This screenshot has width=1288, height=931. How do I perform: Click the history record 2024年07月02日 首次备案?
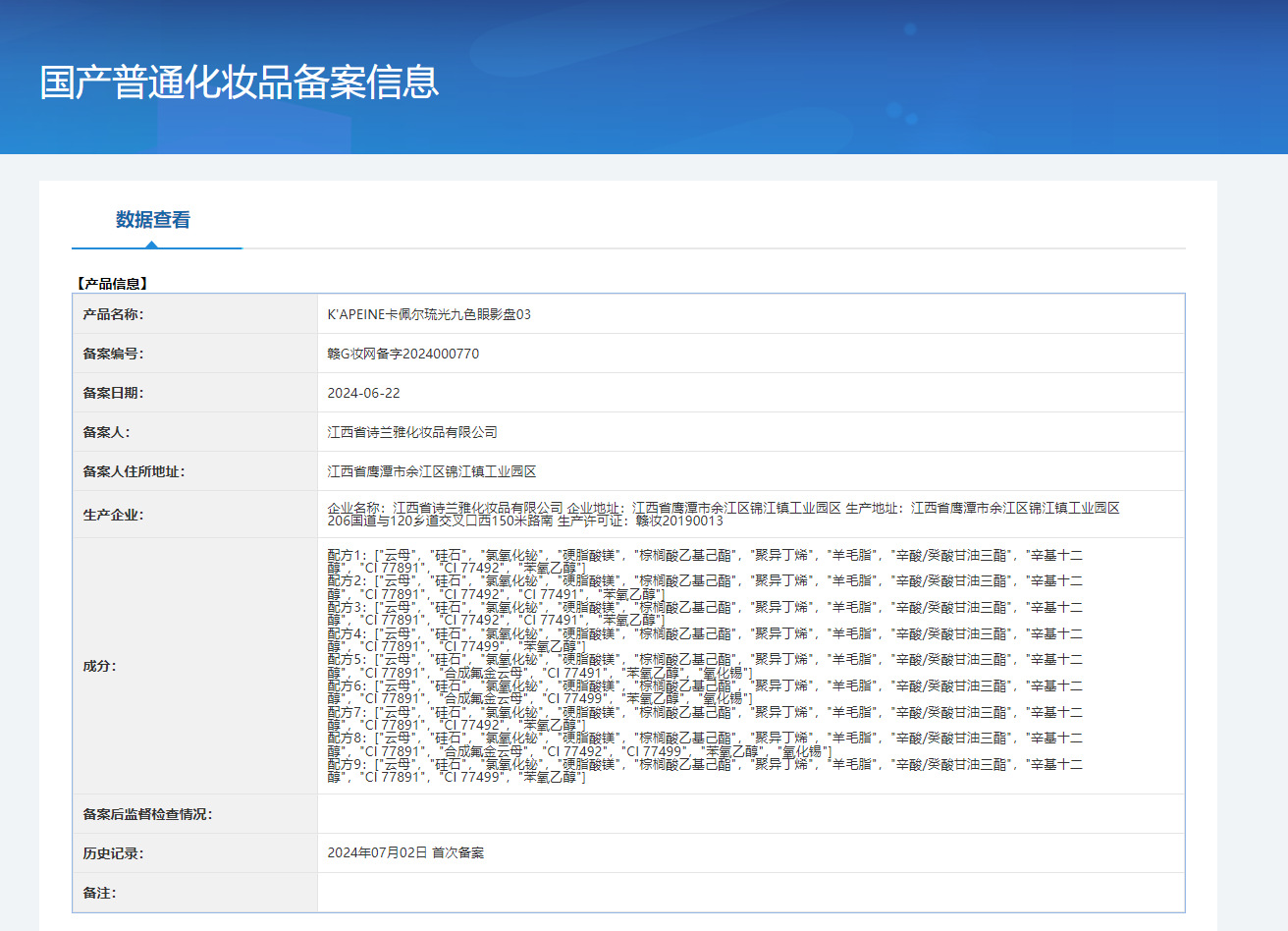(405, 852)
